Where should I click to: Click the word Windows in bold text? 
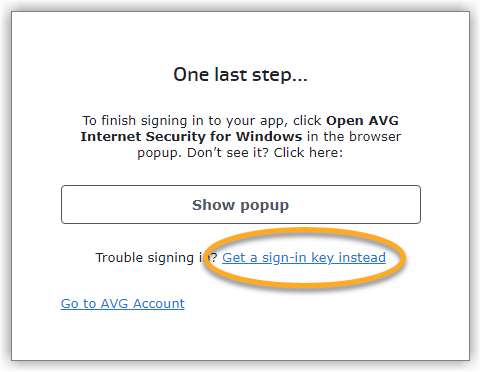tap(269, 136)
